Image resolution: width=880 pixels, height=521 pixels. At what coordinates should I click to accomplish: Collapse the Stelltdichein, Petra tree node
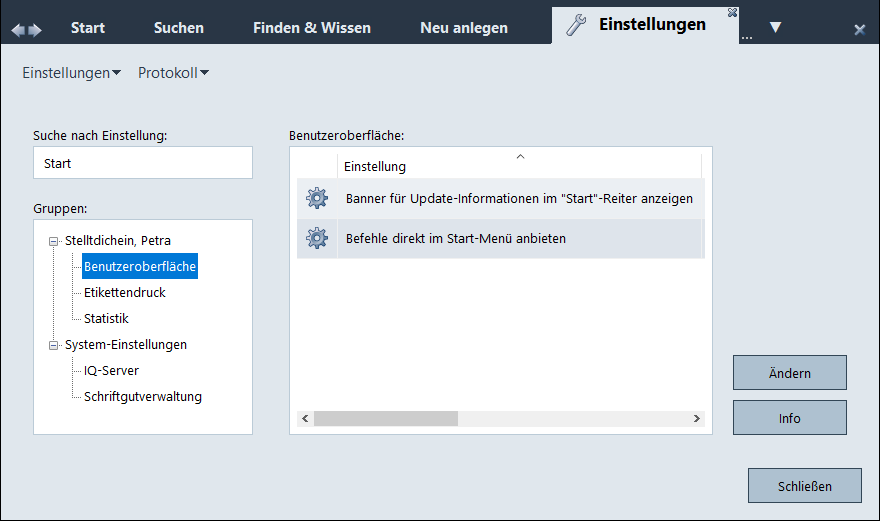[54, 241]
